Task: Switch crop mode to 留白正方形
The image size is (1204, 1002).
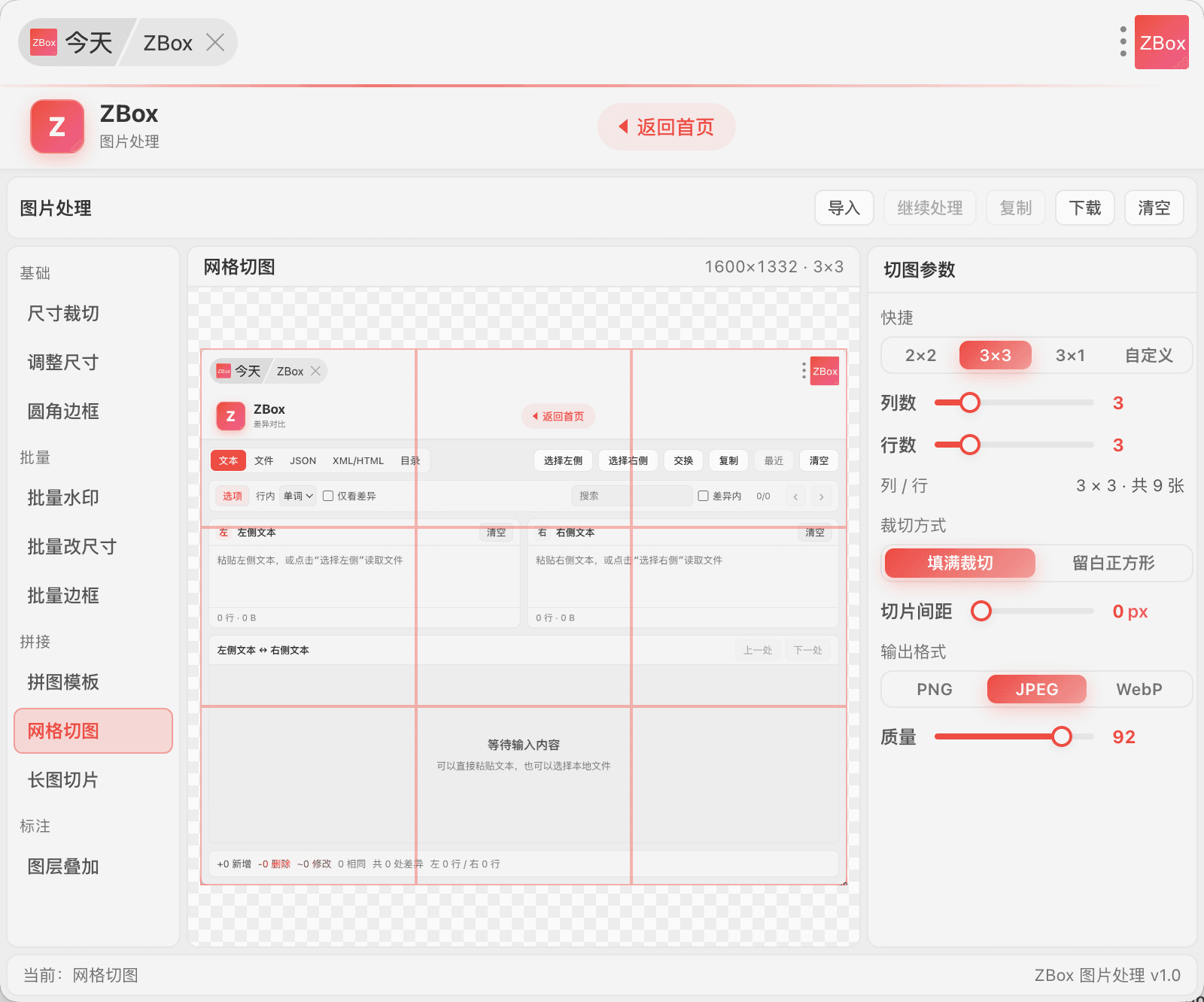Action: (1113, 563)
